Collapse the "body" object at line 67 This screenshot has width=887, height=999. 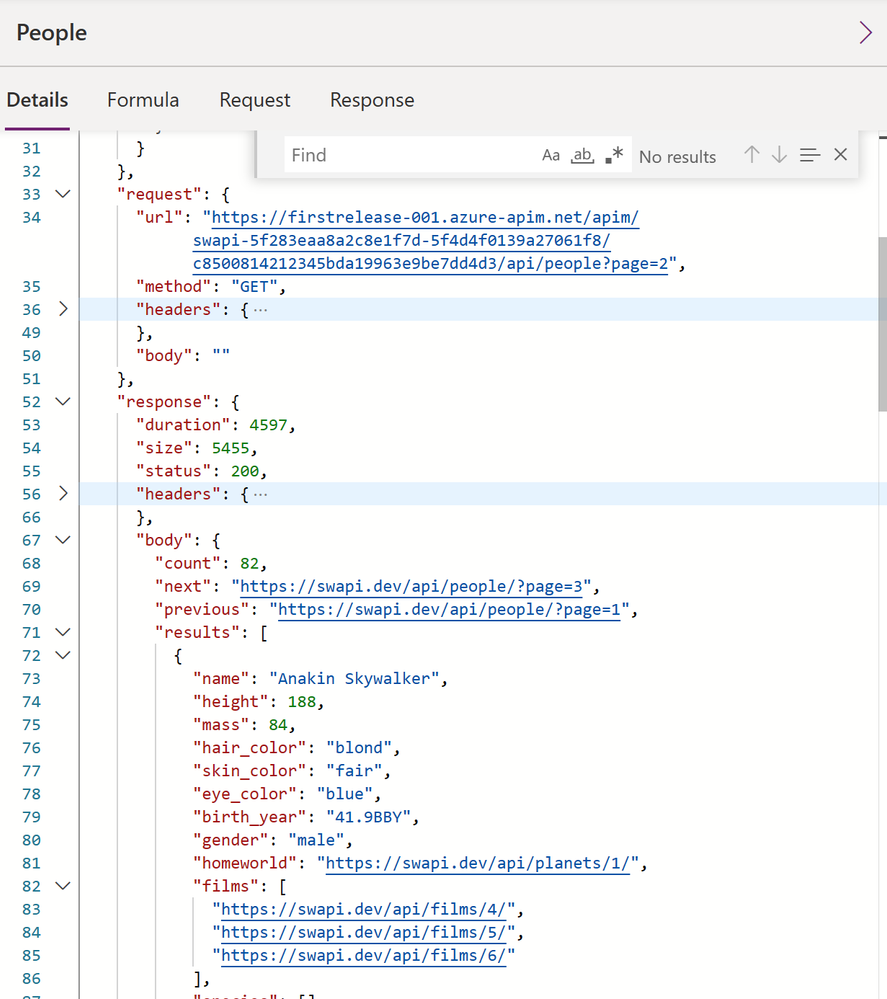(62, 540)
